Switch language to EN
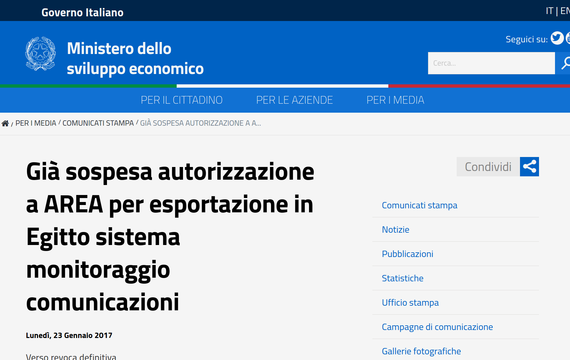Image resolution: width=570 pixels, height=360 pixels. click(565, 11)
